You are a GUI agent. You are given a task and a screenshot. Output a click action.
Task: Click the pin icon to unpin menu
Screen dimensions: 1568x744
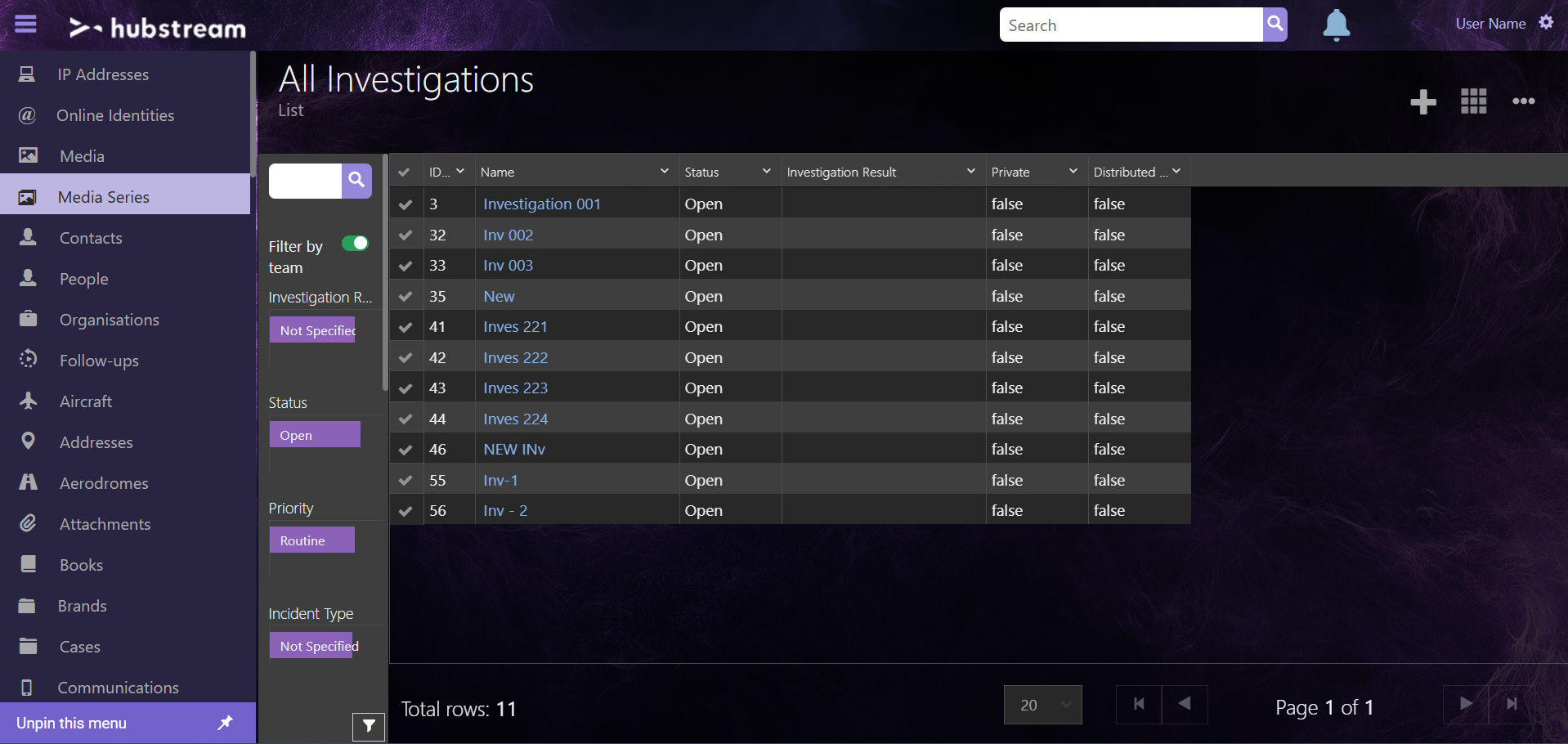(x=226, y=723)
